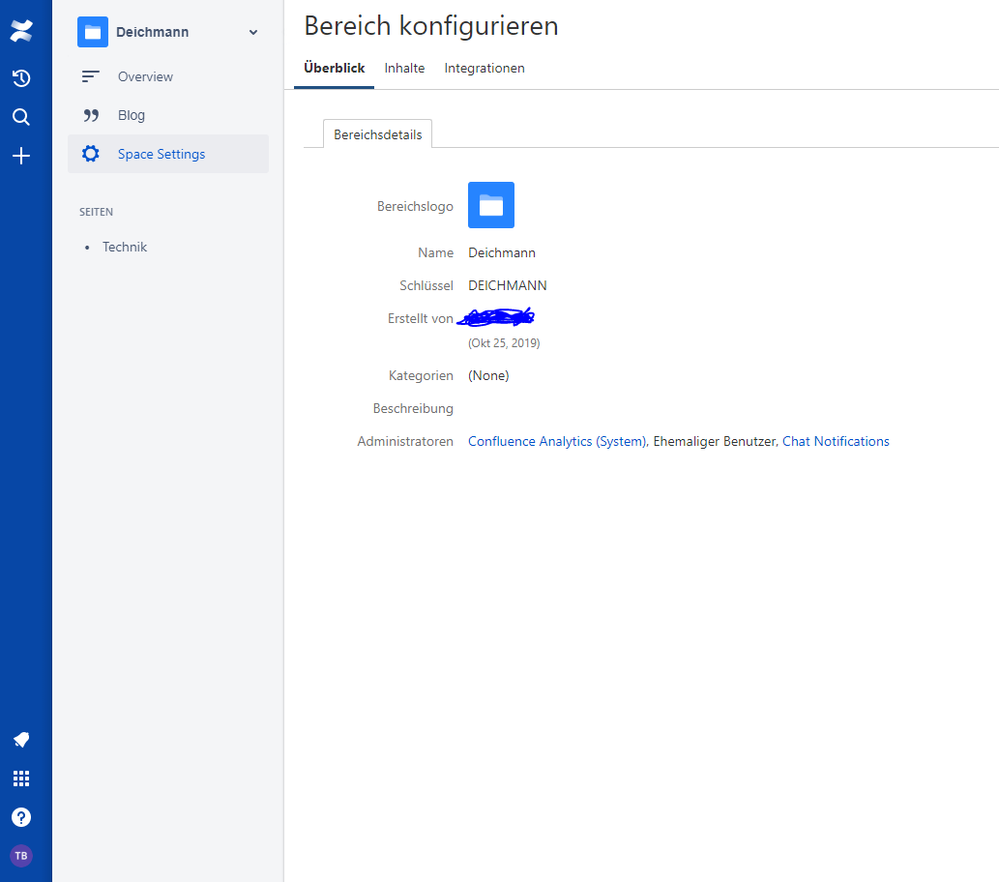This screenshot has width=999, height=882.
Task: Expand the Deichmann space dropdown chevron
Action: (253, 32)
